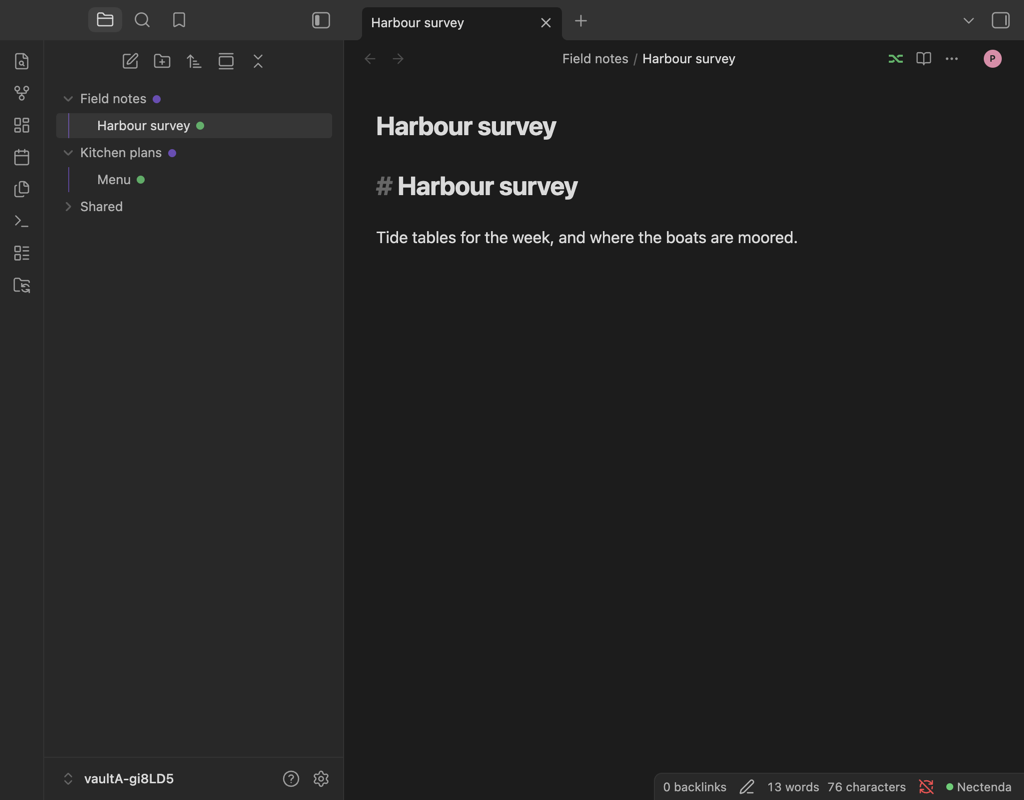1024x800 pixels.
Task: Collapse the Field notes folder chevron
Action: point(68,99)
